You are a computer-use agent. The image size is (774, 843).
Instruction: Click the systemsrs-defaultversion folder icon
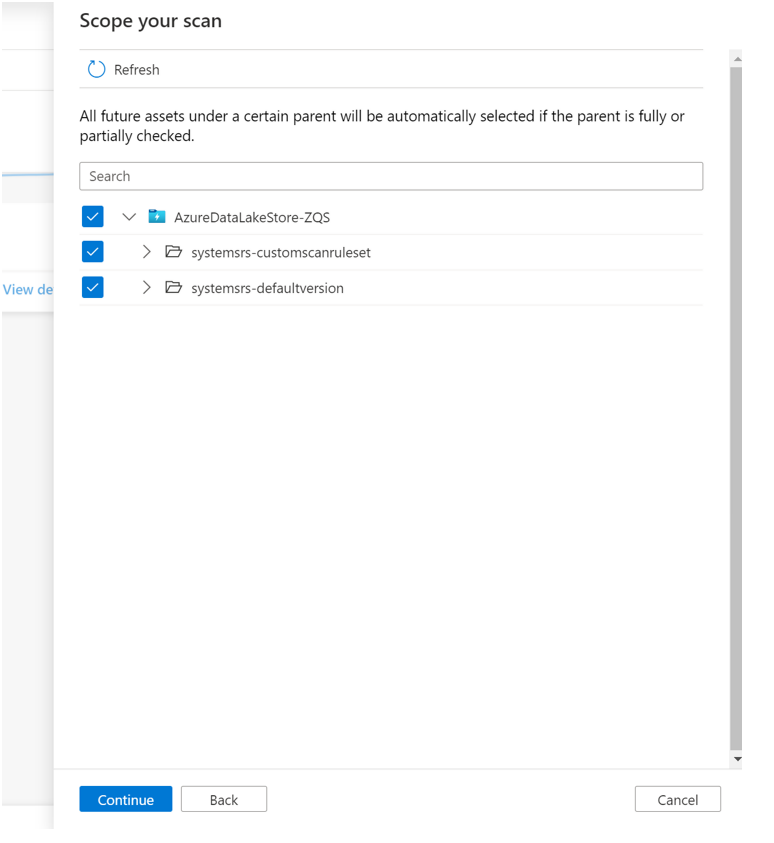tap(173, 288)
